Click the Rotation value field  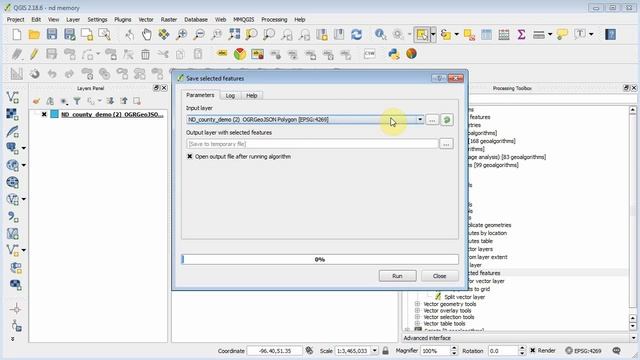coord(503,351)
